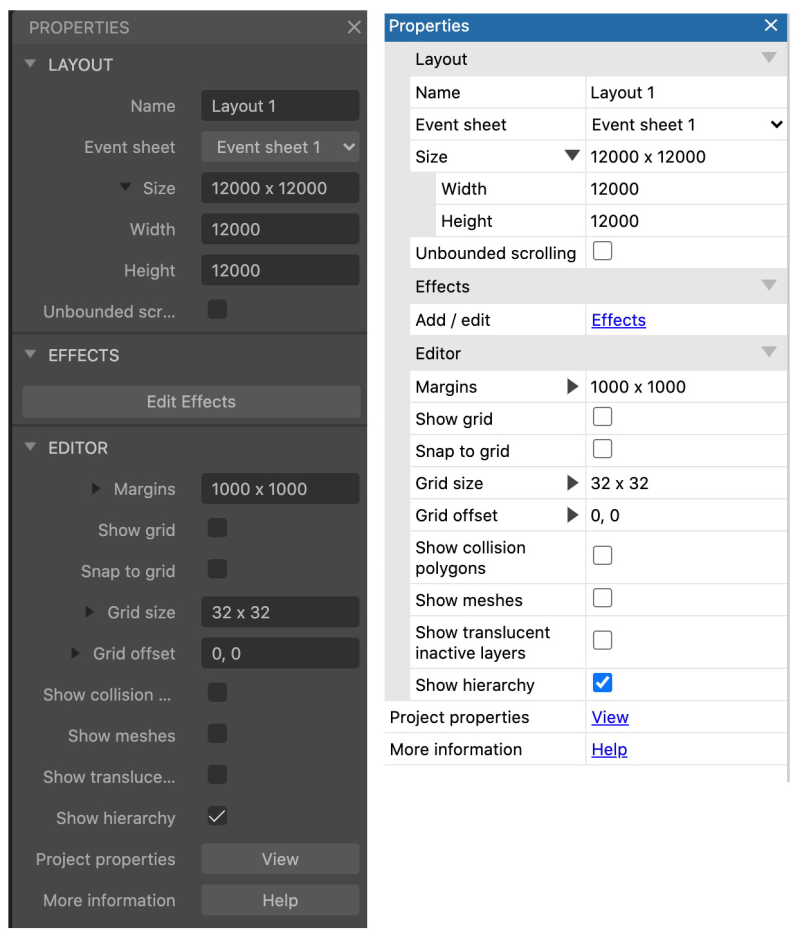This screenshot has width=800, height=939.
Task: Toggle Show translucent checkbox in dark panel
Action: tap(217, 775)
